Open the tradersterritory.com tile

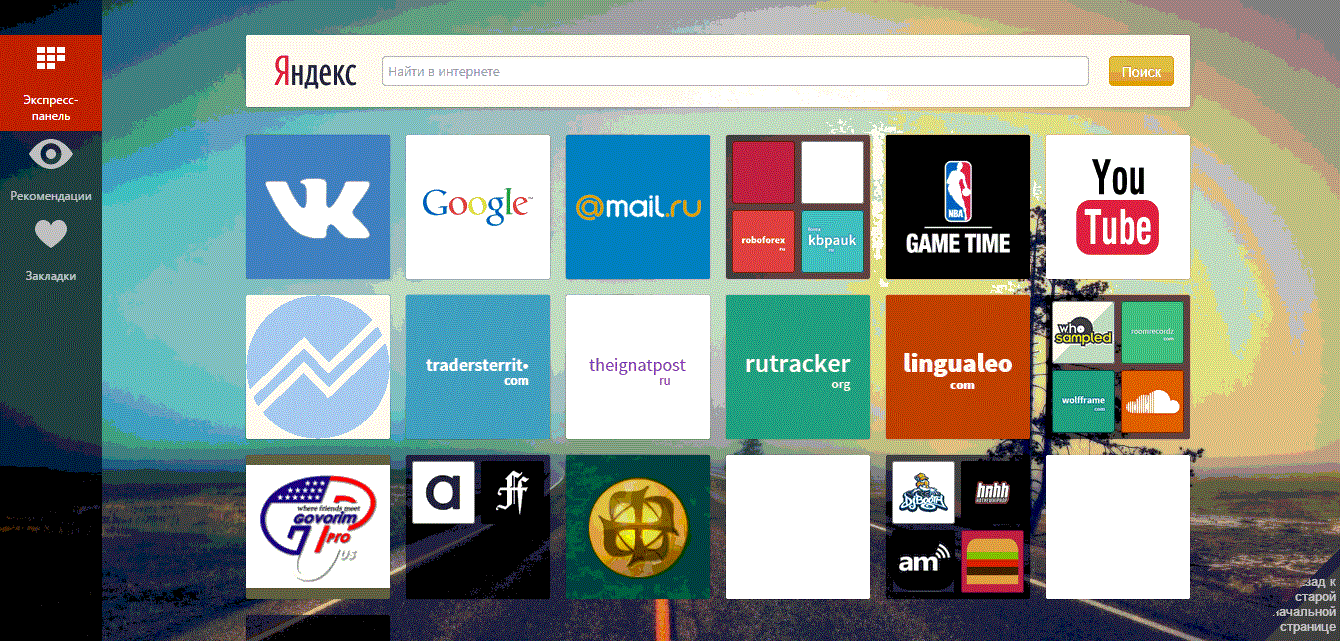(x=478, y=367)
